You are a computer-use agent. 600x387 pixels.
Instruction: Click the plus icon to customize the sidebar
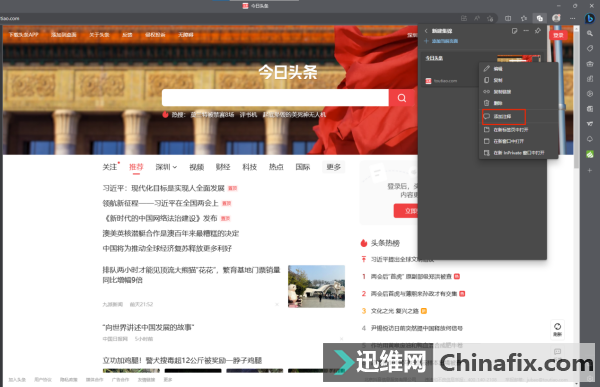click(x=590, y=170)
